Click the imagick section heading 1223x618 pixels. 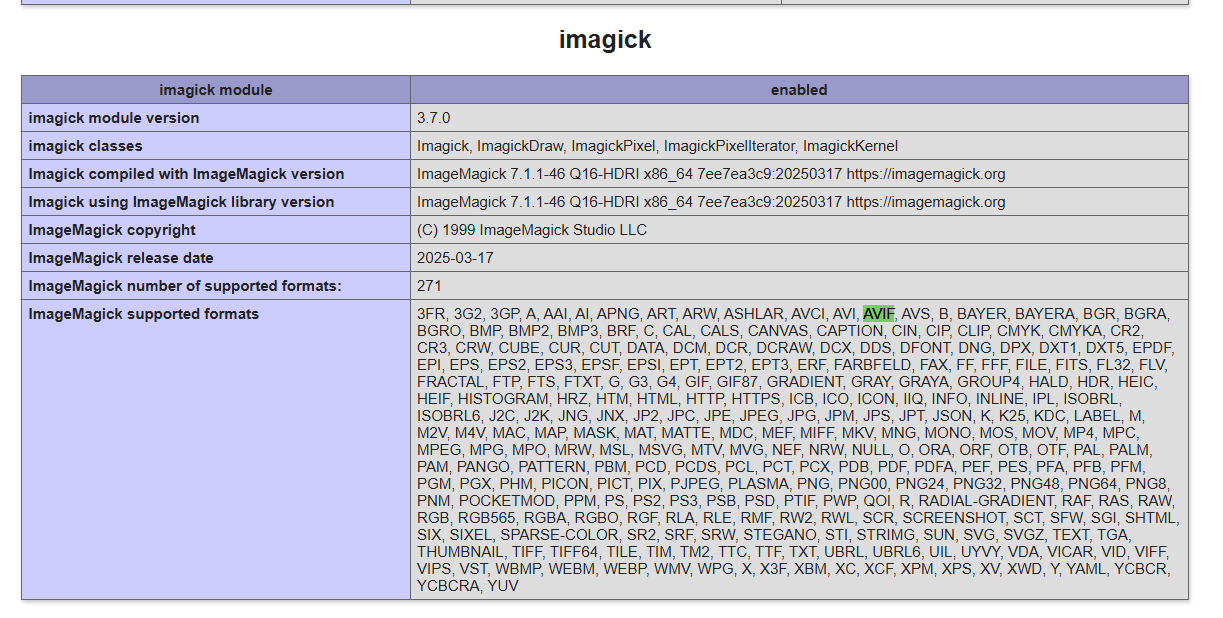(x=605, y=40)
